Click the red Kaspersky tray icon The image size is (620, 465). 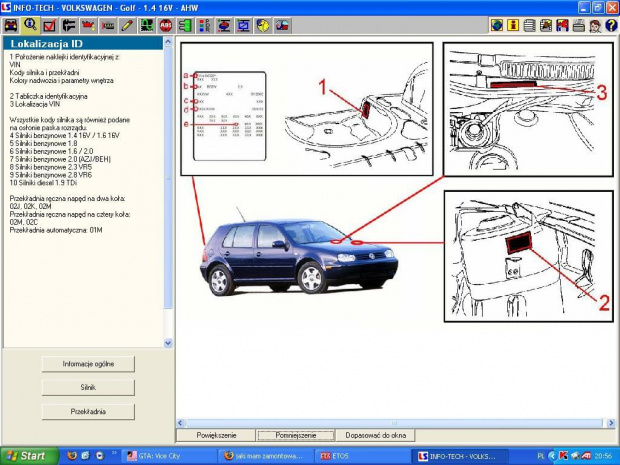coord(564,456)
